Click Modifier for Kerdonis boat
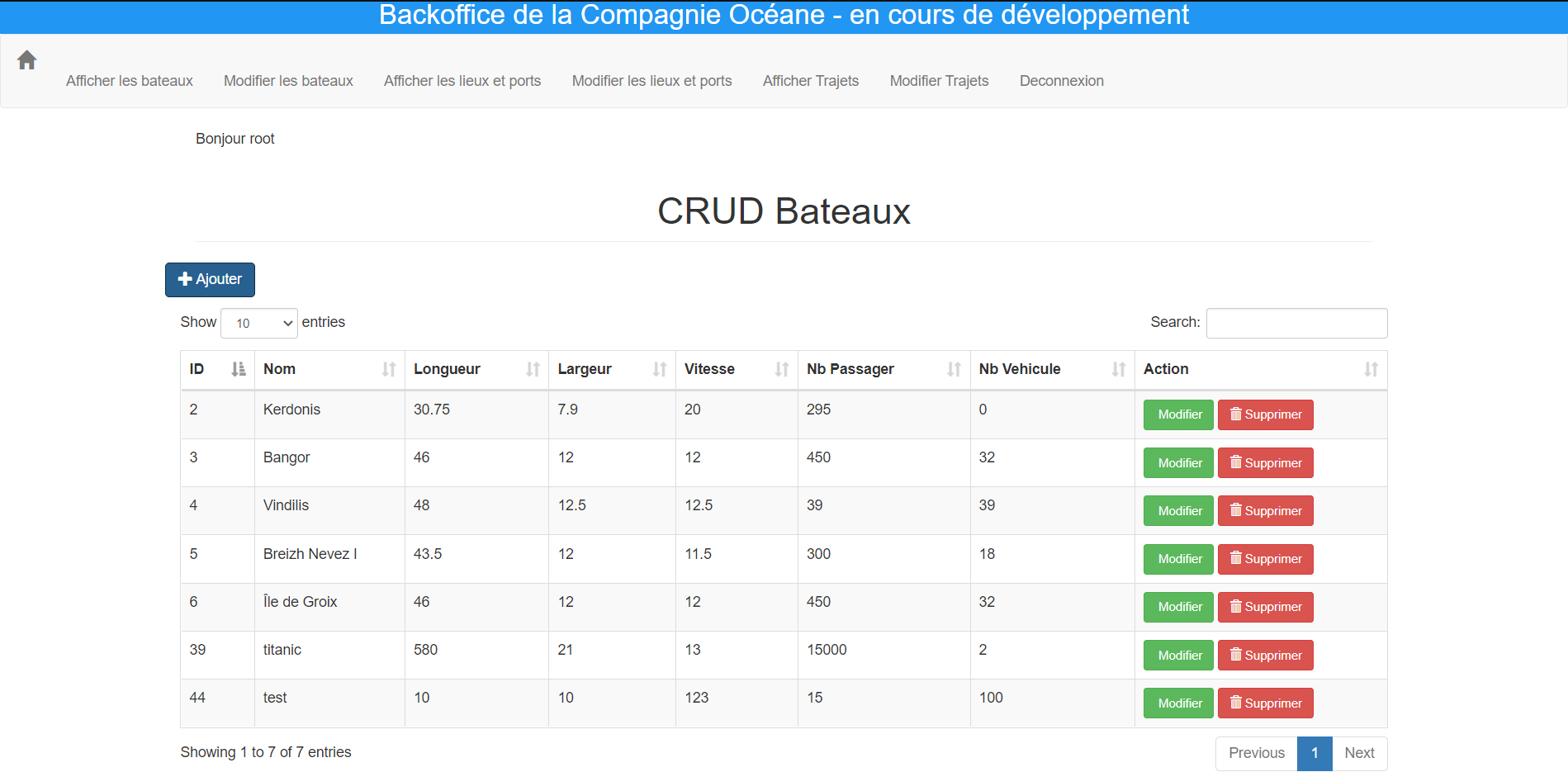1568x772 pixels. click(x=1178, y=414)
